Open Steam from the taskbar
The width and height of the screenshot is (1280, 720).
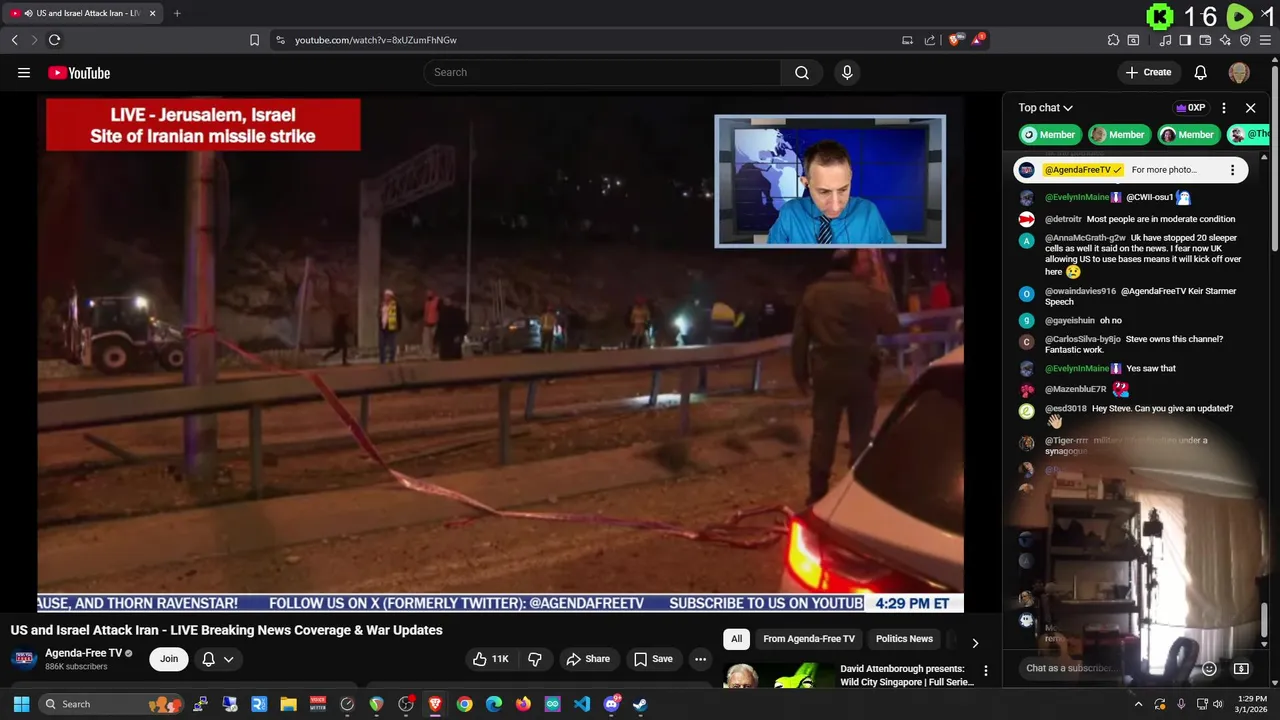click(x=640, y=704)
